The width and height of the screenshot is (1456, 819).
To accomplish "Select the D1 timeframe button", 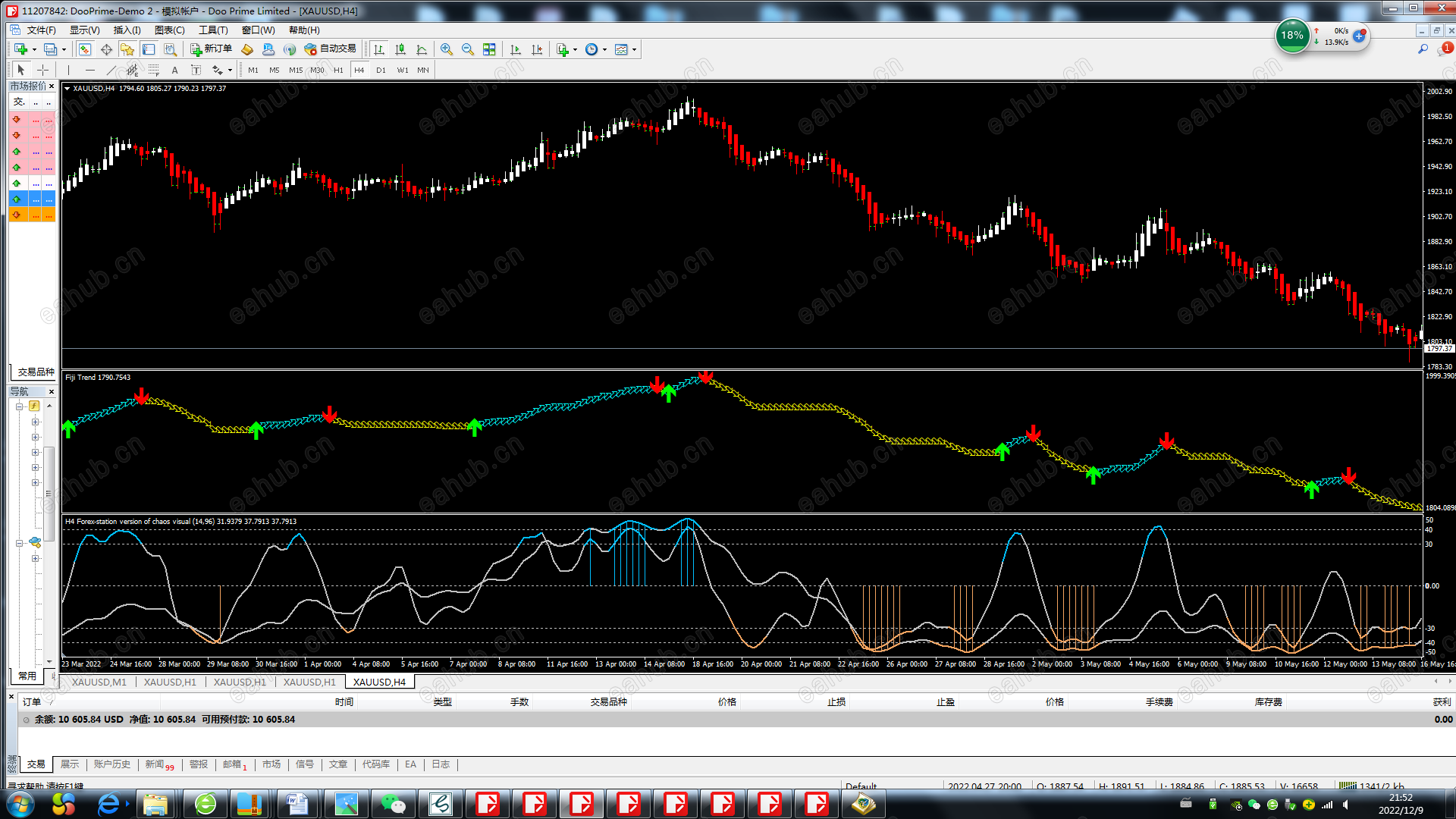I will click(x=381, y=70).
